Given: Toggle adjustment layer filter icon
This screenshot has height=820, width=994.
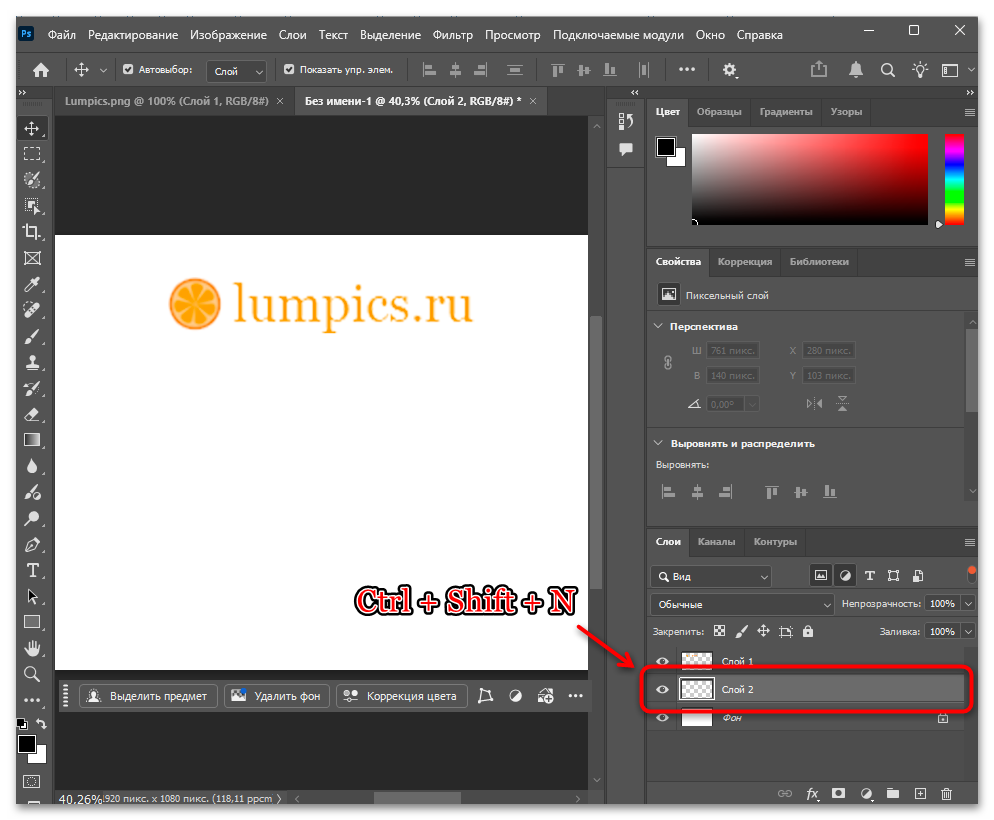Looking at the screenshot, I should [x=845, y=575].
